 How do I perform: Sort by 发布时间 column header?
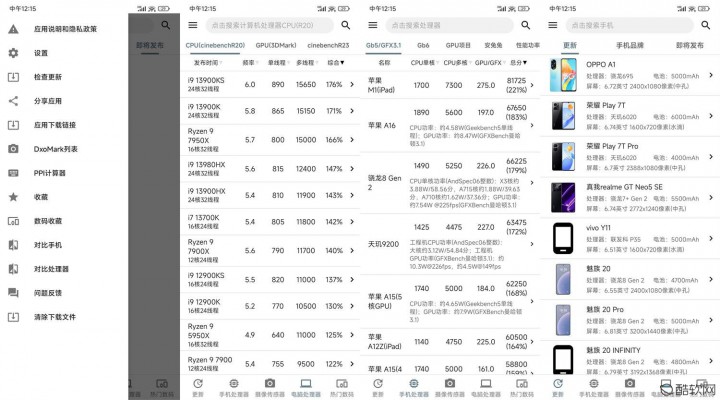coord(208,62)
